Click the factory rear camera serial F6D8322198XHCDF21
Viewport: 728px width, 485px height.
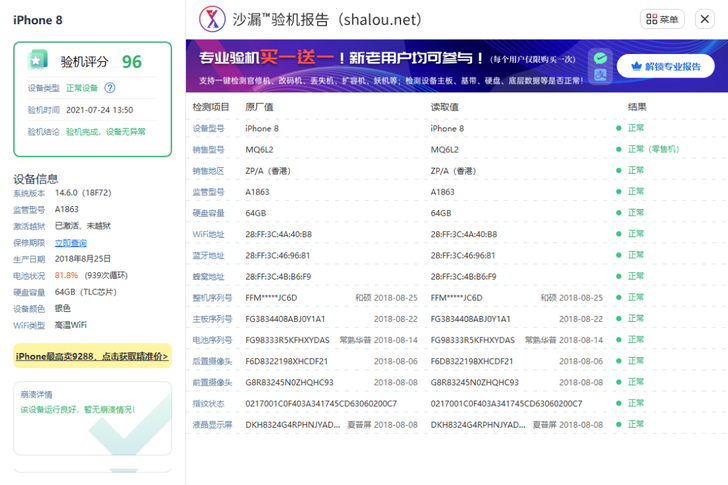click(x=286, y=361)
